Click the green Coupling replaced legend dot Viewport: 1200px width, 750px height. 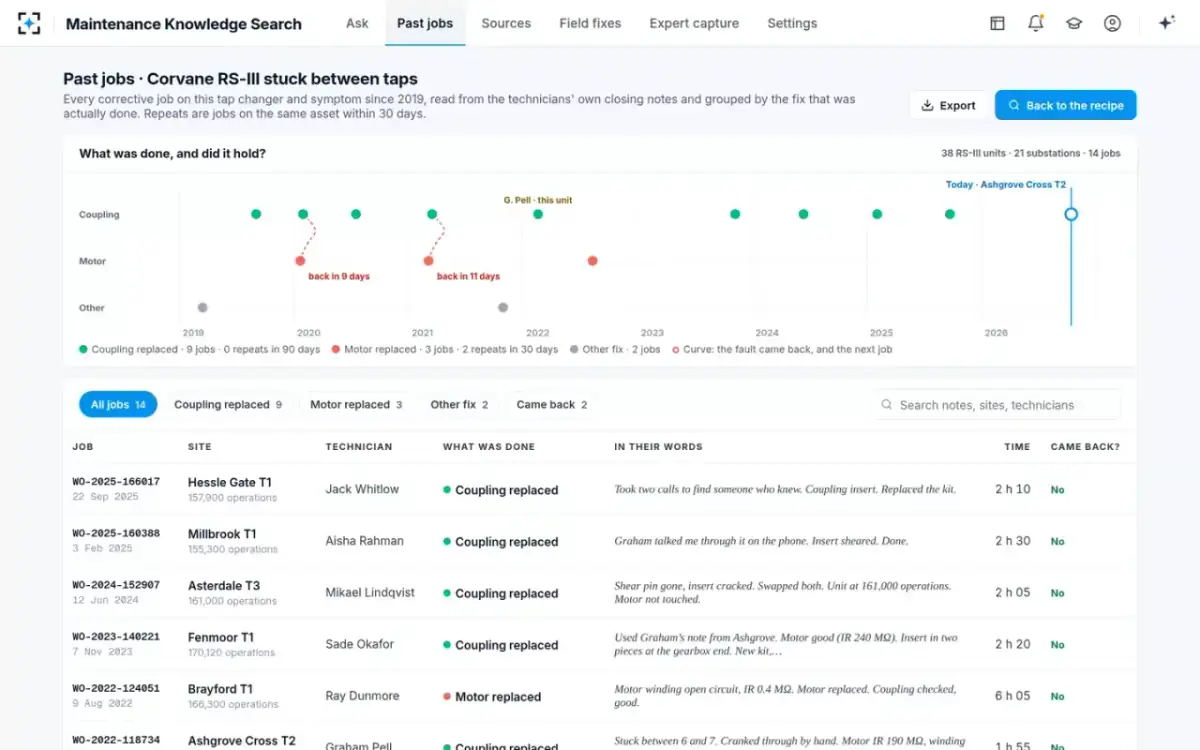point(83,350)
